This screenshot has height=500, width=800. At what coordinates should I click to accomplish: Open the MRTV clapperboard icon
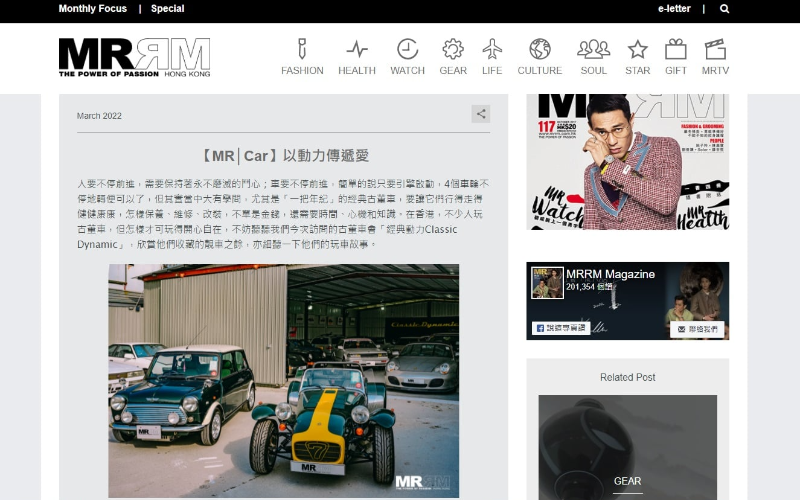715,49
